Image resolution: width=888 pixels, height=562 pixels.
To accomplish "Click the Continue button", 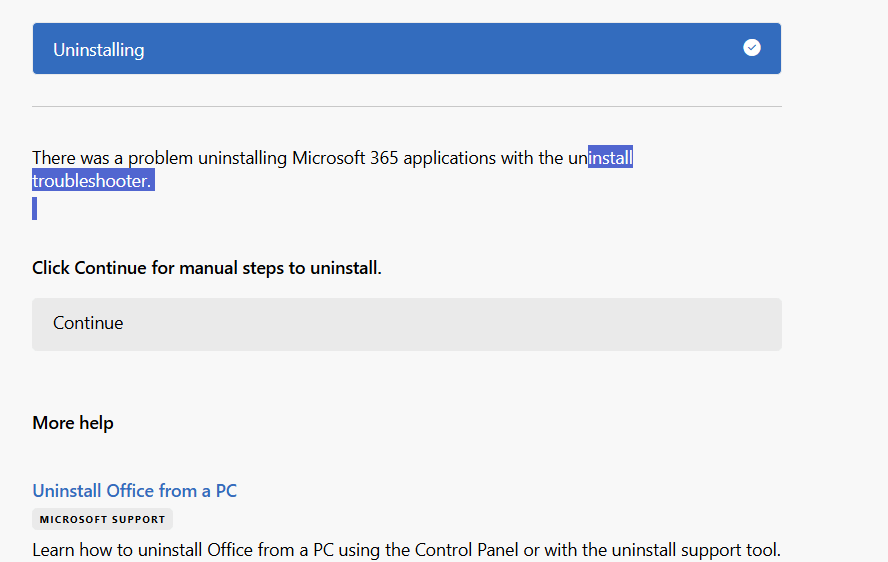I will coord(407,324).
